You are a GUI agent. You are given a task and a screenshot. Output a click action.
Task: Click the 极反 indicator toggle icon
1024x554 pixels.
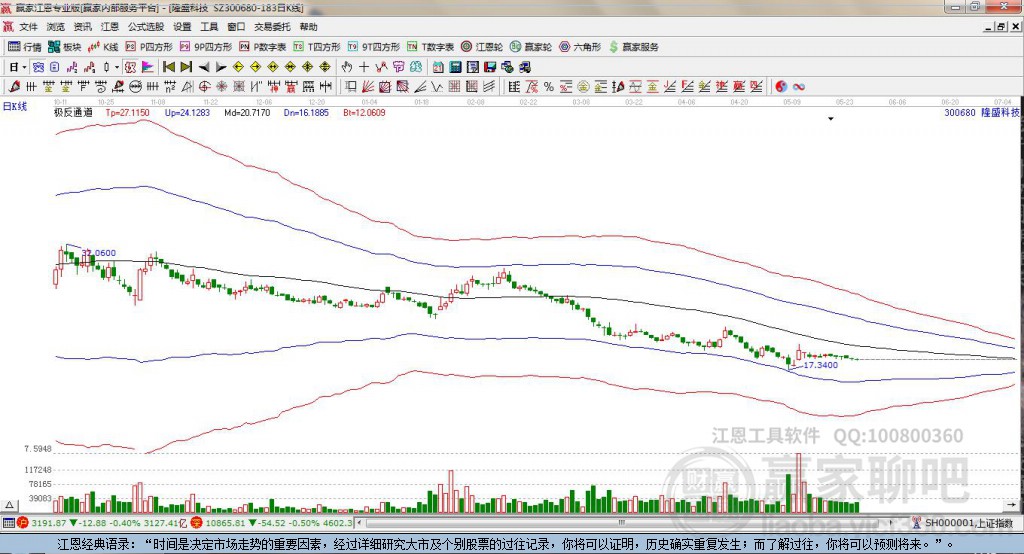130,67
